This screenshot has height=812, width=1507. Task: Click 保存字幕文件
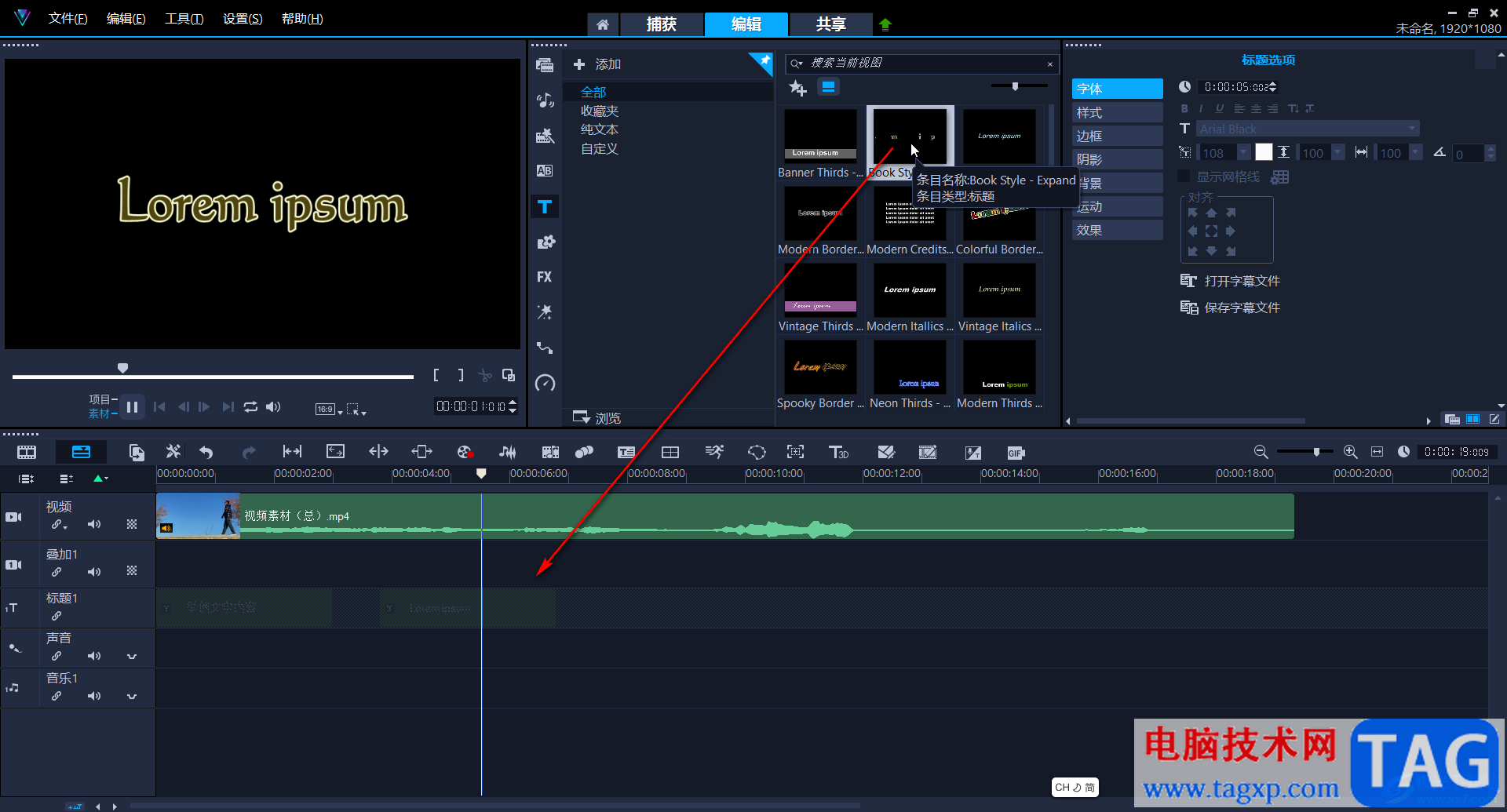click(1231, 308)
